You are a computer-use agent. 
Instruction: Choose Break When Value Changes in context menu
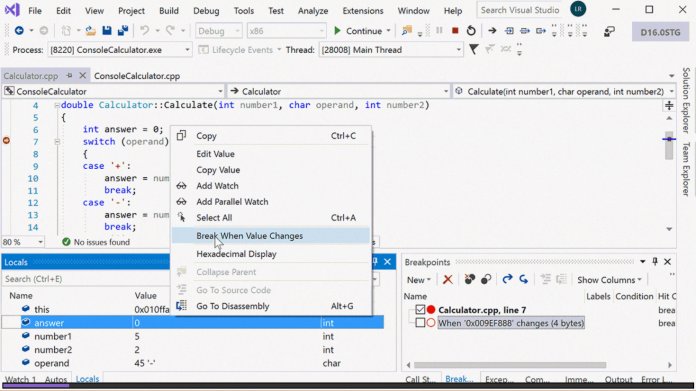(271, 236)
